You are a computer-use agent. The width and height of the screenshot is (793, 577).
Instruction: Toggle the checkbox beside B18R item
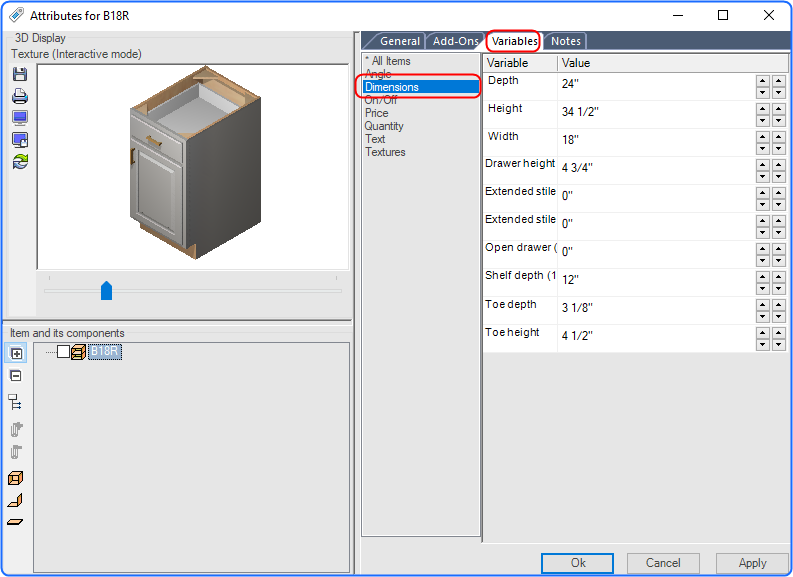(x=63, y=351)
